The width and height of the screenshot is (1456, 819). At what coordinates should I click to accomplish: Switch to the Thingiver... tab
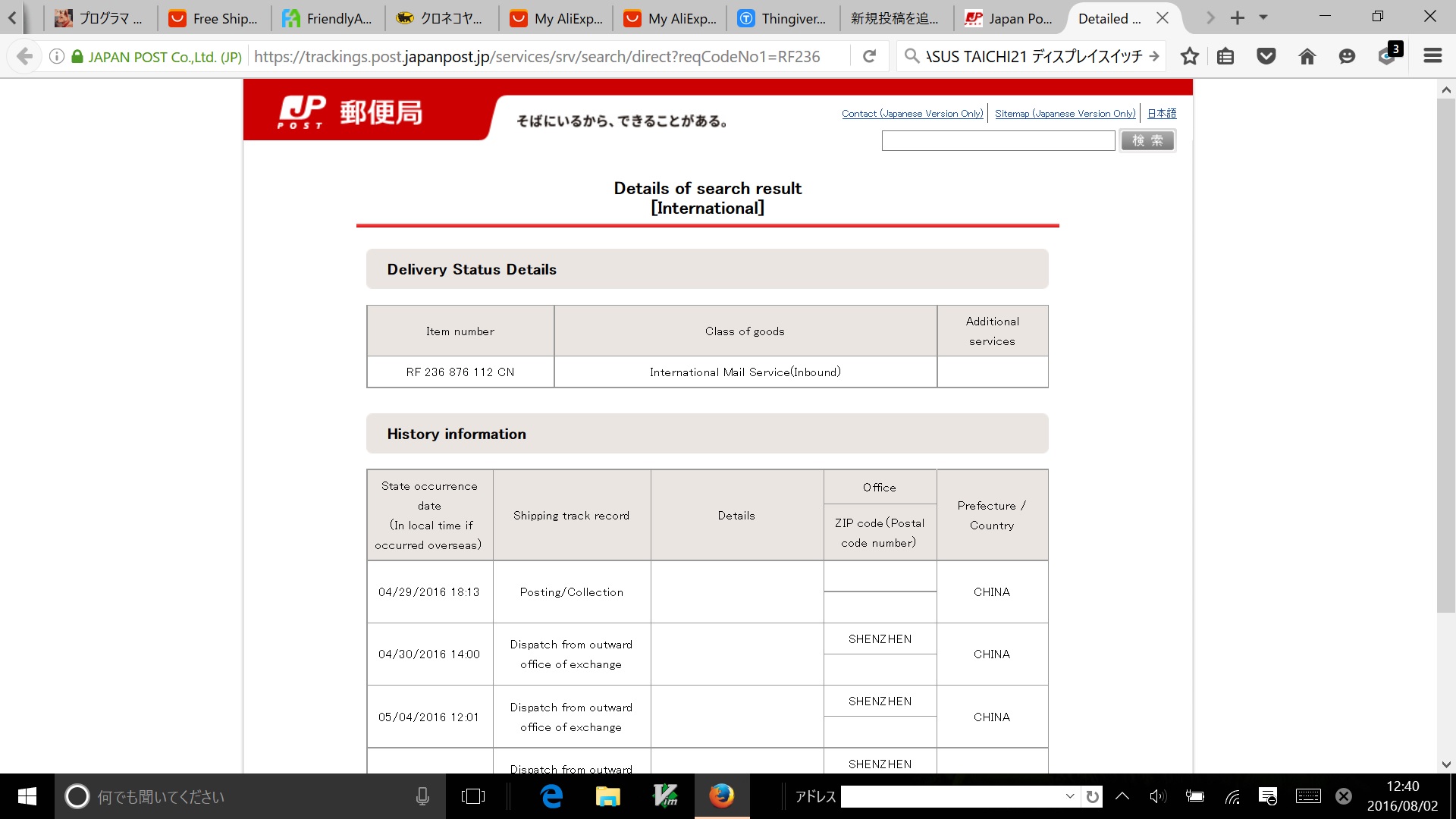[783, 18]
